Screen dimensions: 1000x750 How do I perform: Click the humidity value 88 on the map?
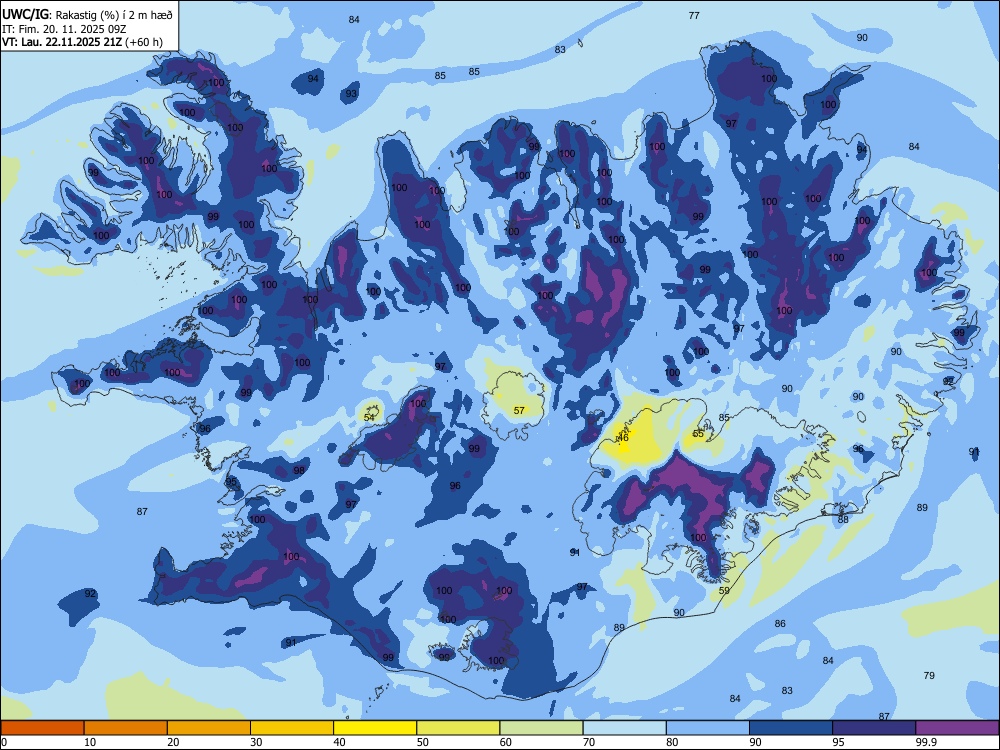tap(843, 519)
